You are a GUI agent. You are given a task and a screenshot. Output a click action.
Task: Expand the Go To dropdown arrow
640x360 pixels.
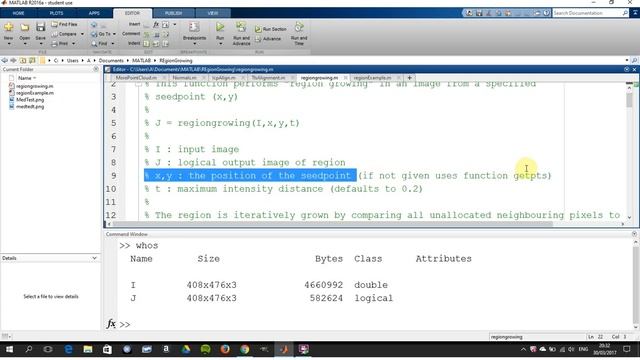click(114, 34)
